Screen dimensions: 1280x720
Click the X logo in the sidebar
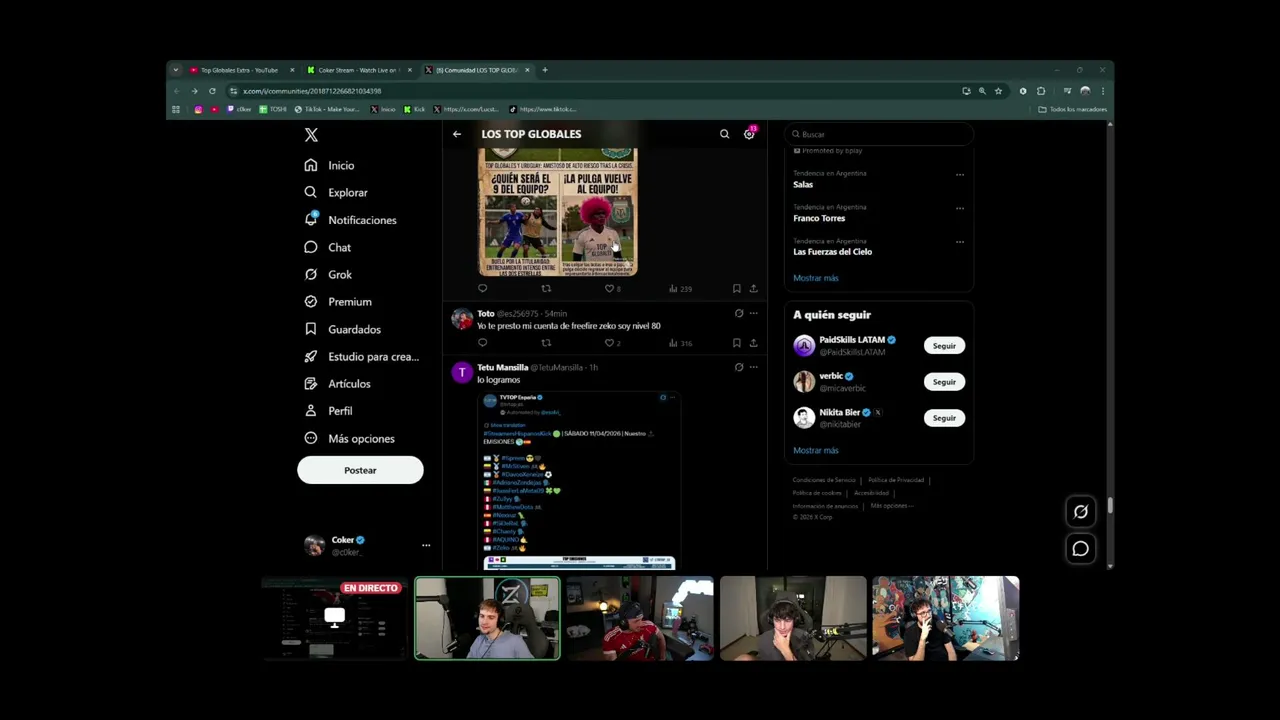point(311,135)
